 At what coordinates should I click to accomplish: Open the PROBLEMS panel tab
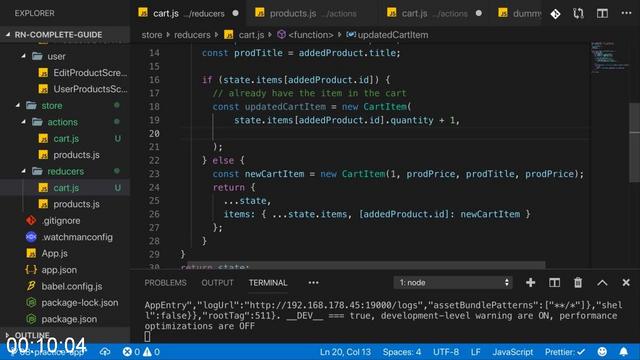tap(165, 282)
